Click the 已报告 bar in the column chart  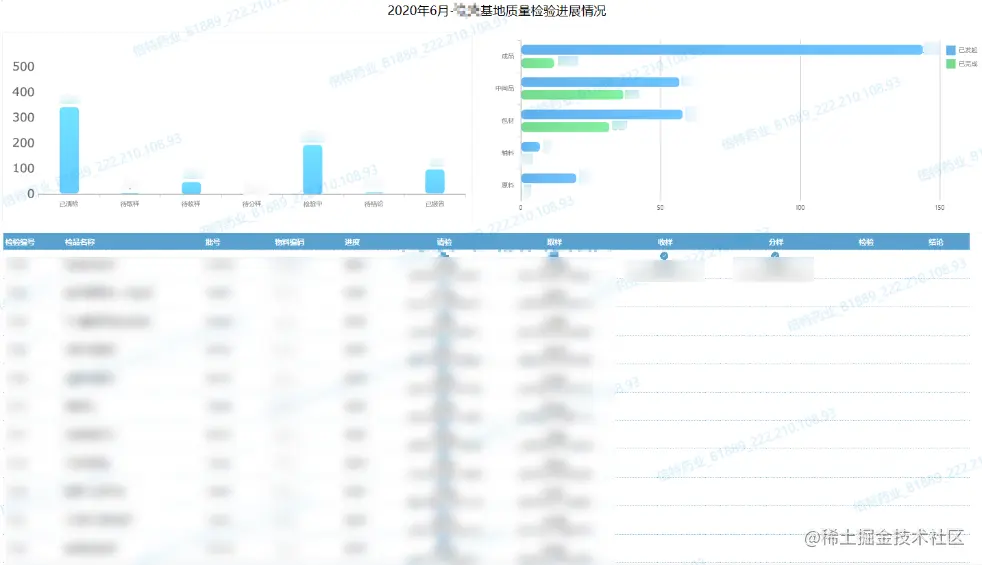(x=435, y=182)
